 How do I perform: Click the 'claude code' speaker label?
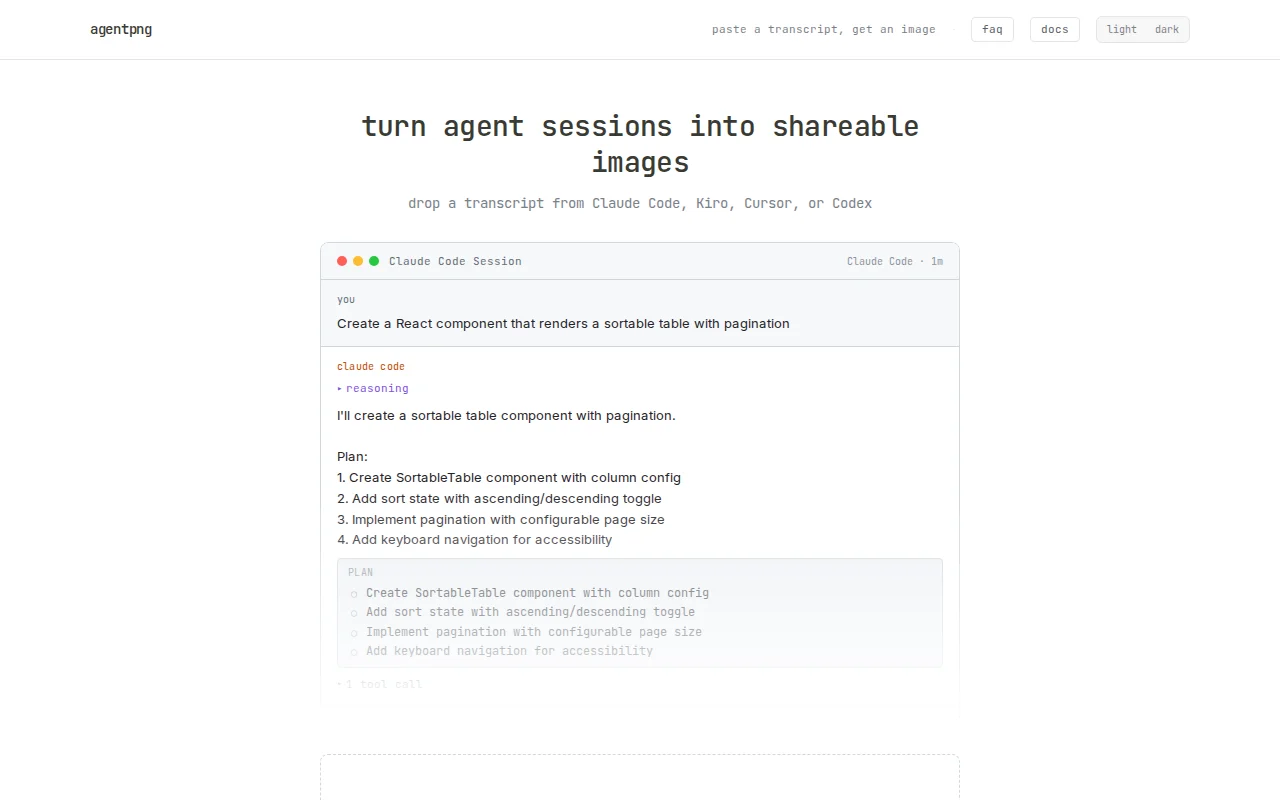click(x=371, y=366)
